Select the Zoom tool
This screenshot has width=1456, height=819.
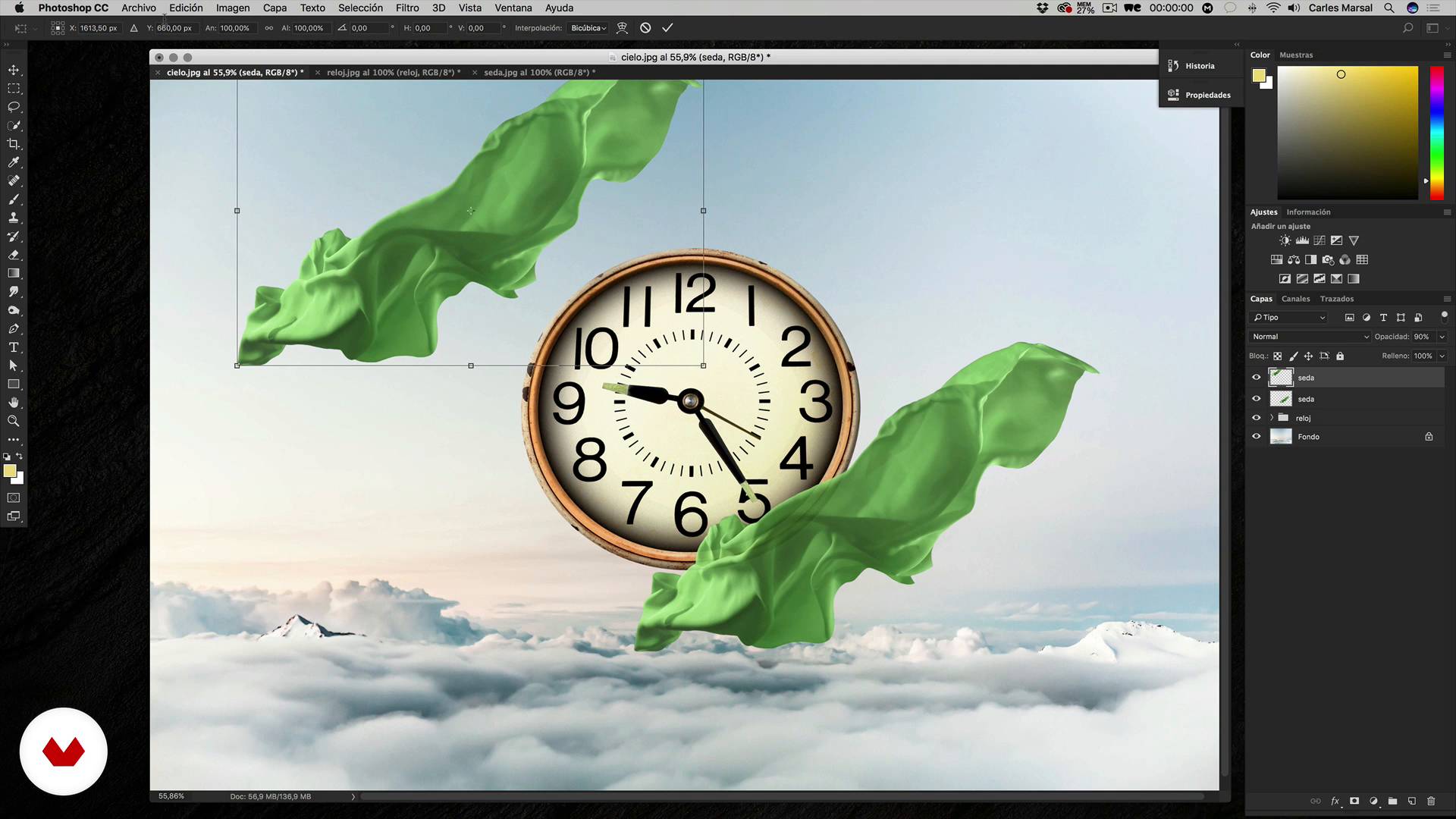pyautogui.click(x=14, y=420)
